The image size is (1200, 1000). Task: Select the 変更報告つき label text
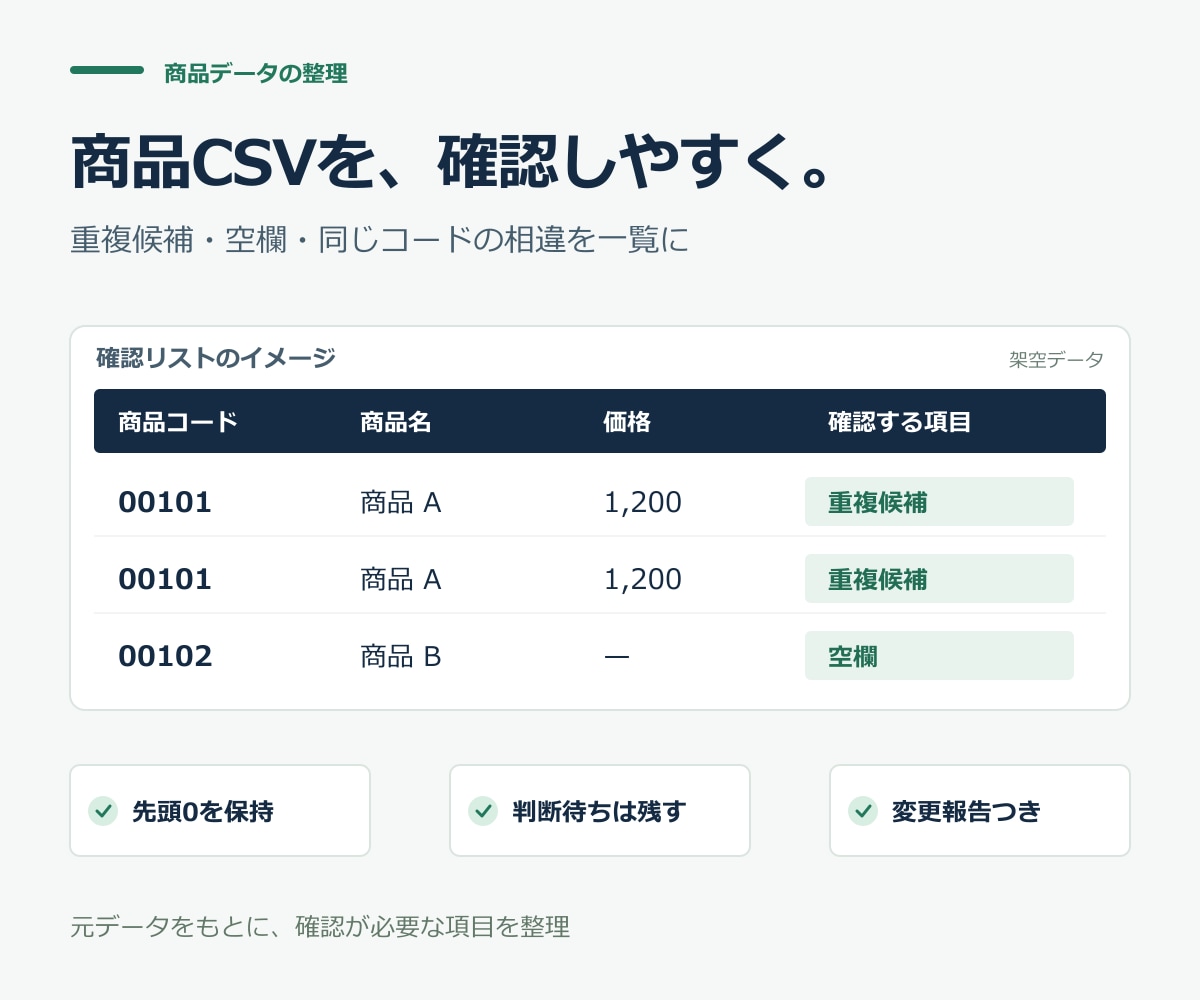(x=966, y=811)
